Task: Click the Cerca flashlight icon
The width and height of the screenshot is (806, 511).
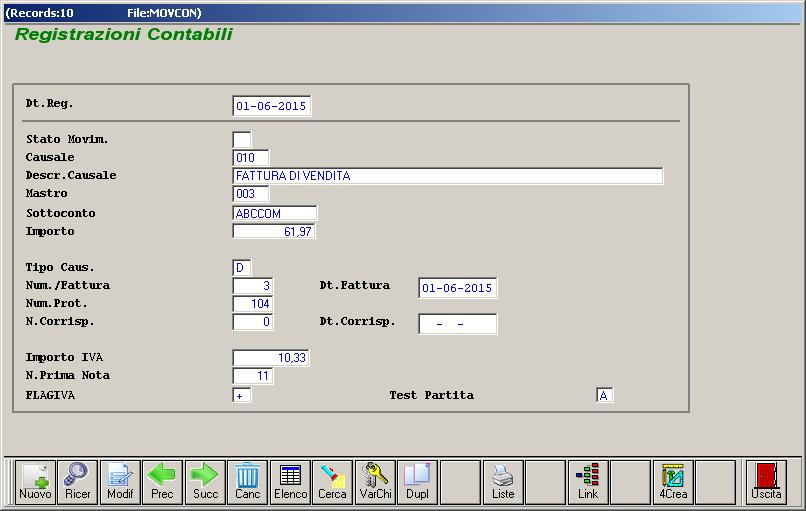Action: pyautogui.click(x=332, y=482)
